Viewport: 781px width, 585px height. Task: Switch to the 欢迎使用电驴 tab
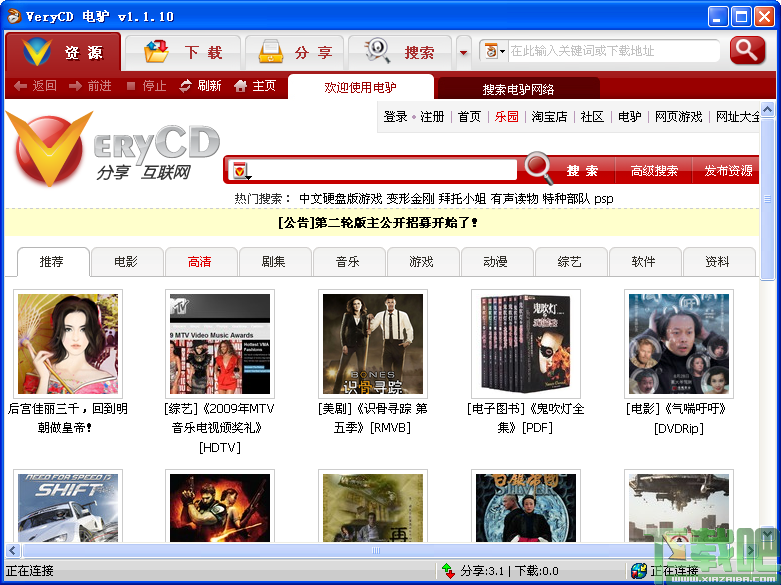tap(361, 87)
